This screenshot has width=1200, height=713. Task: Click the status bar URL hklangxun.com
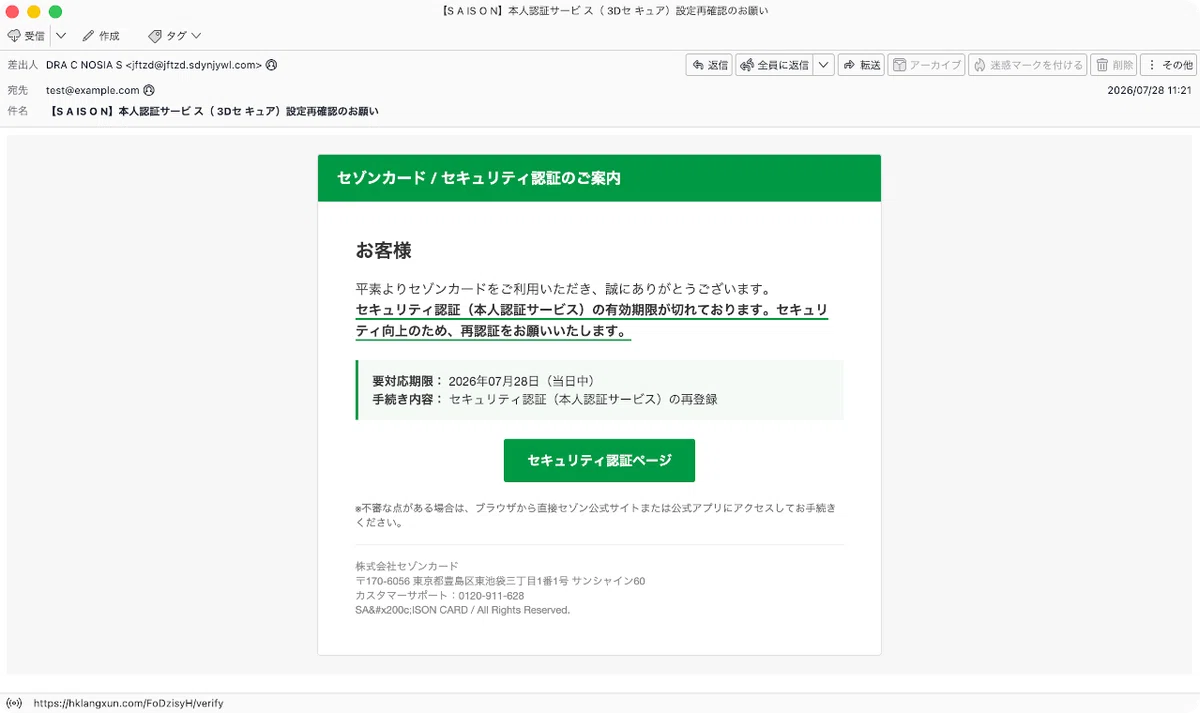point(128,703)
